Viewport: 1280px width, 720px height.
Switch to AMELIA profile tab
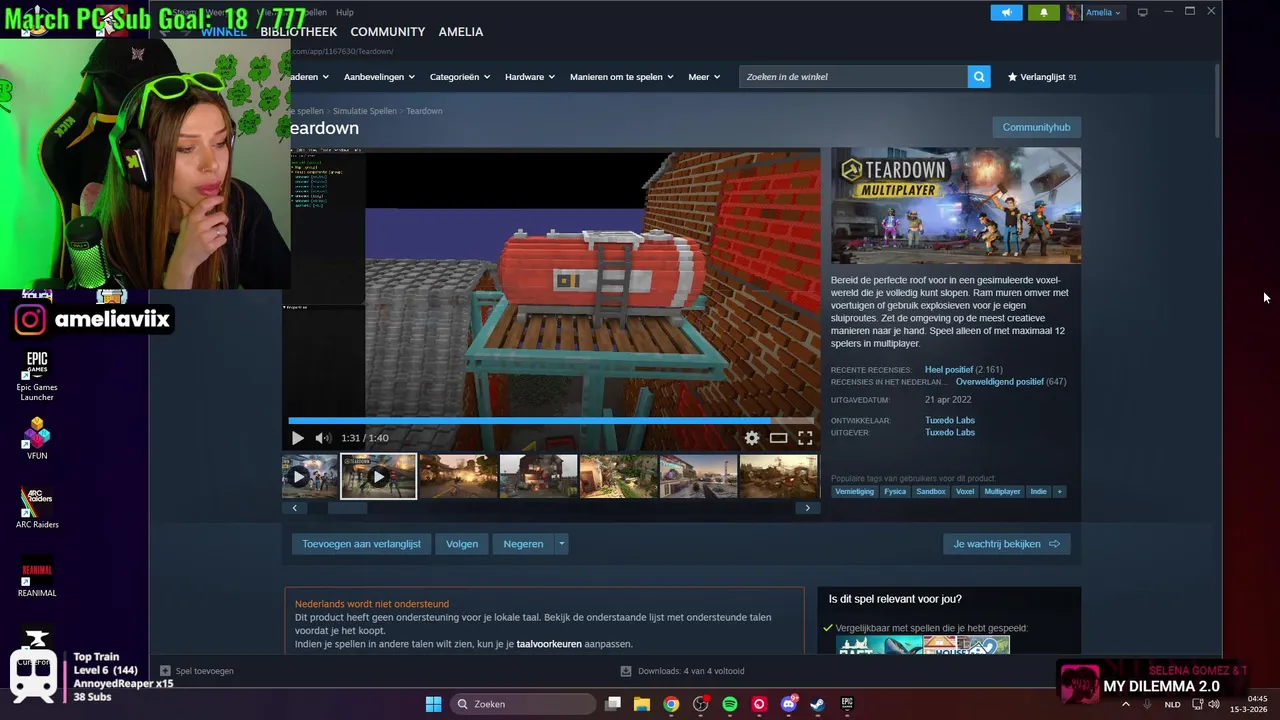pyautogui.click(x=461, y=32)
